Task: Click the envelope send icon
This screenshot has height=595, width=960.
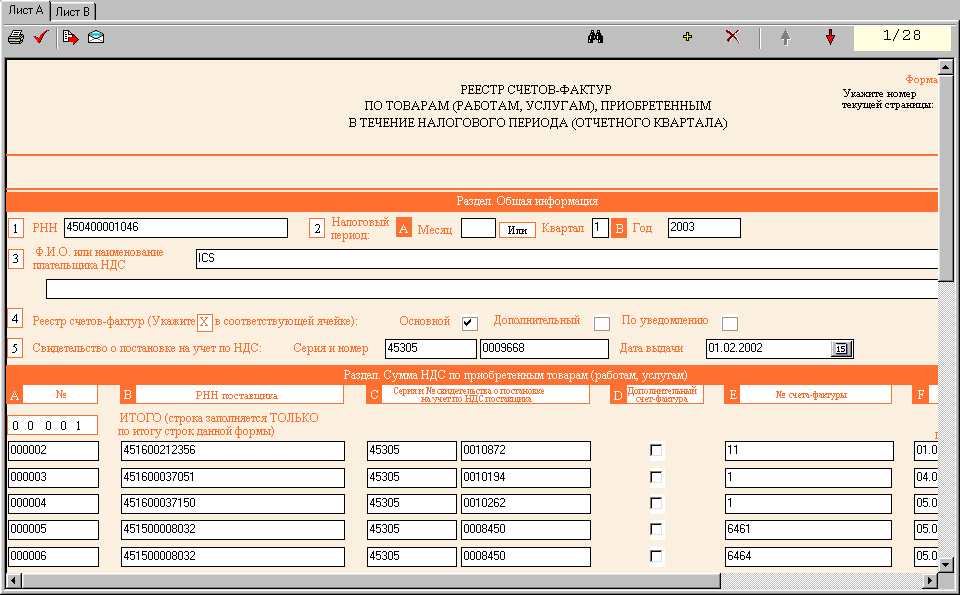Action: (x=96, y=38)
